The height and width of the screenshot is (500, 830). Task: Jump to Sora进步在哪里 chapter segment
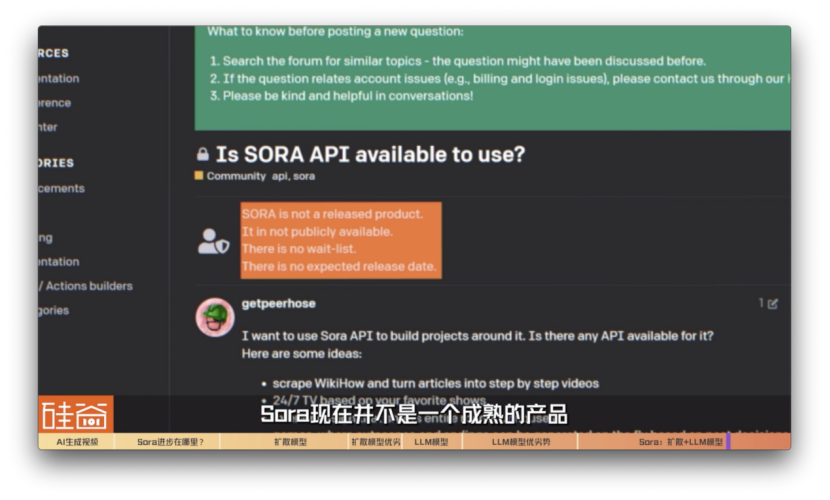point(168,442)
